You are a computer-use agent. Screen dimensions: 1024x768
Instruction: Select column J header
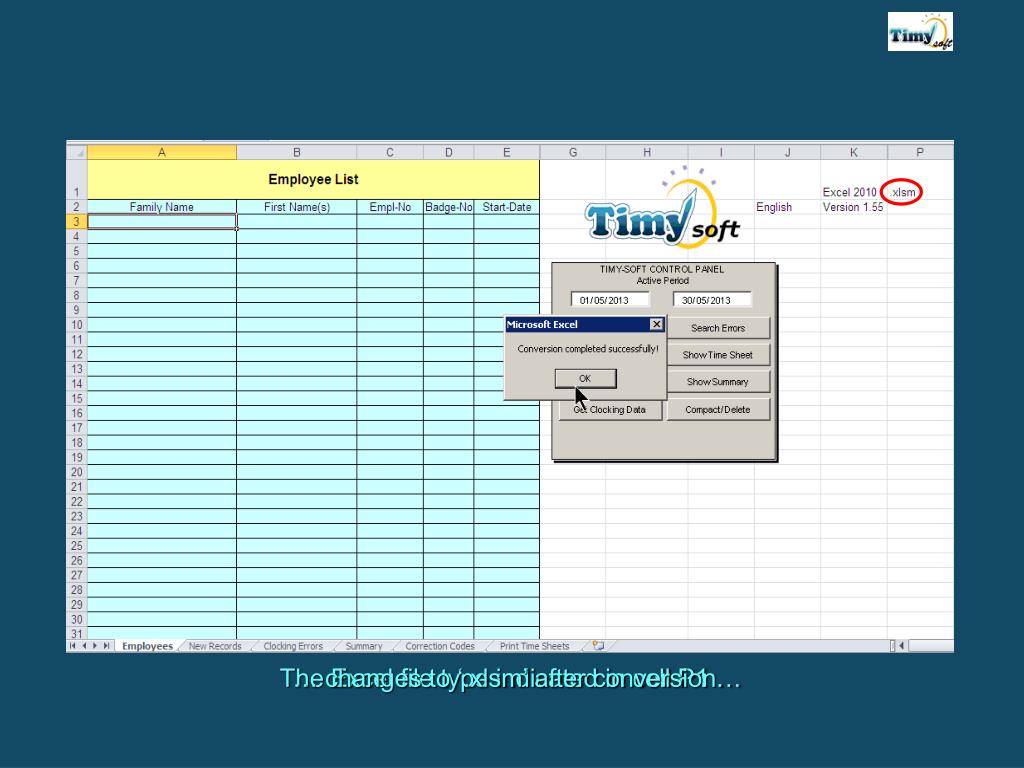click(x=788, y=152)
